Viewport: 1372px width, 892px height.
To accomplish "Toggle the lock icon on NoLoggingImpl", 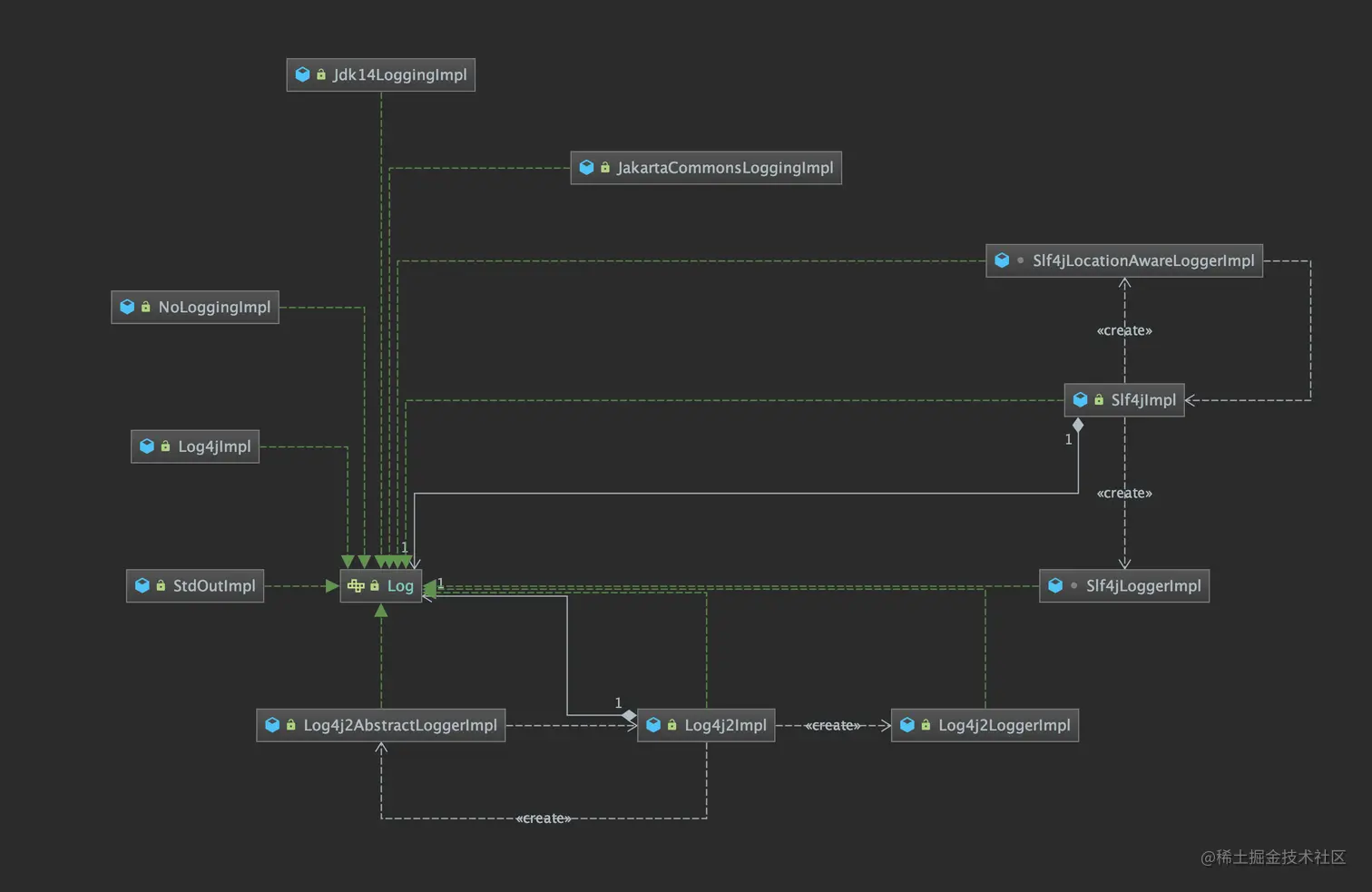I will click(143, 307).
